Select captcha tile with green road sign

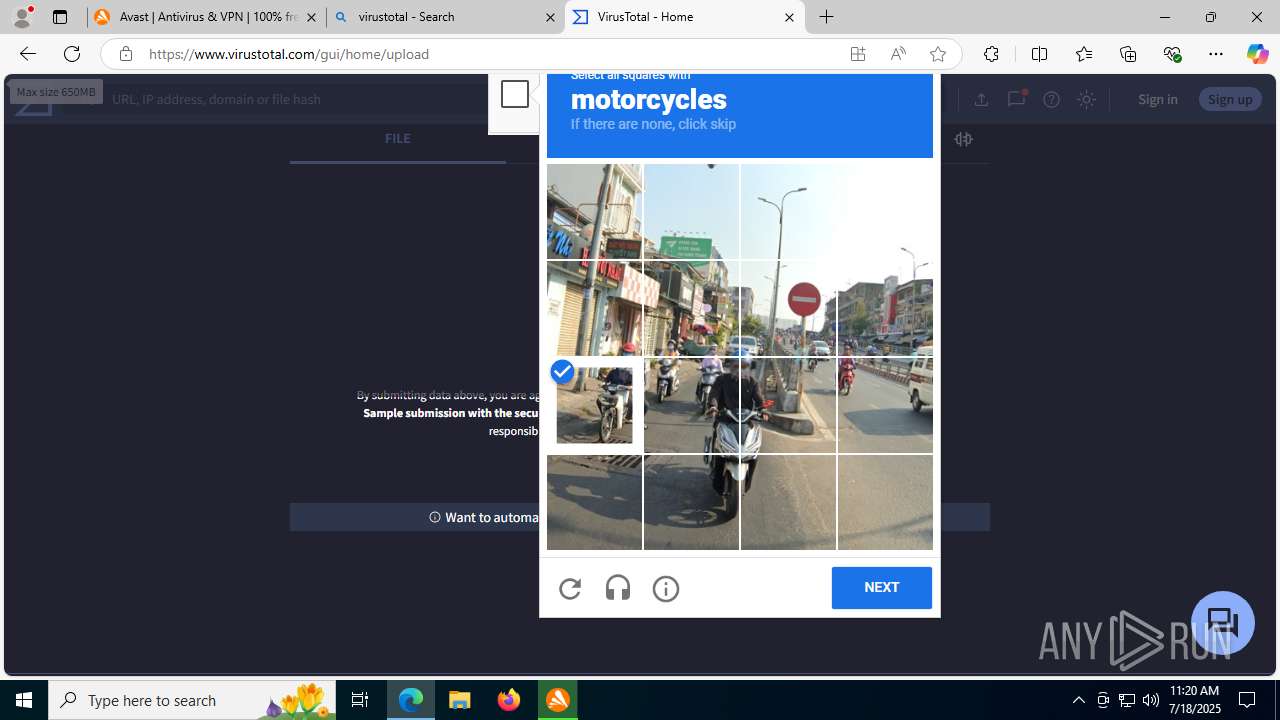pyautogui.click(x=691, y=211)
